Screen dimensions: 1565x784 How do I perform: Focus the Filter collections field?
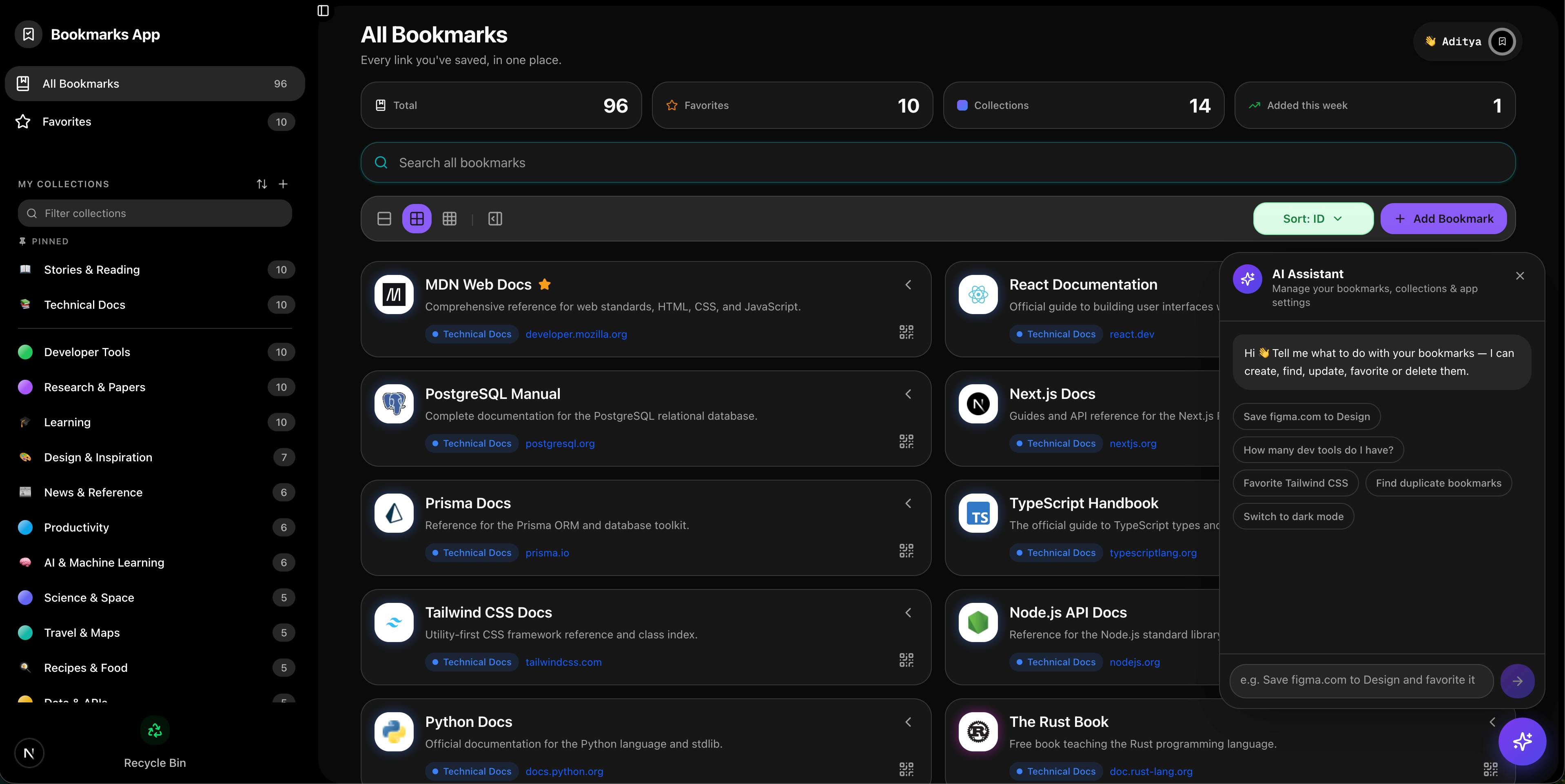tap(155, 213)
